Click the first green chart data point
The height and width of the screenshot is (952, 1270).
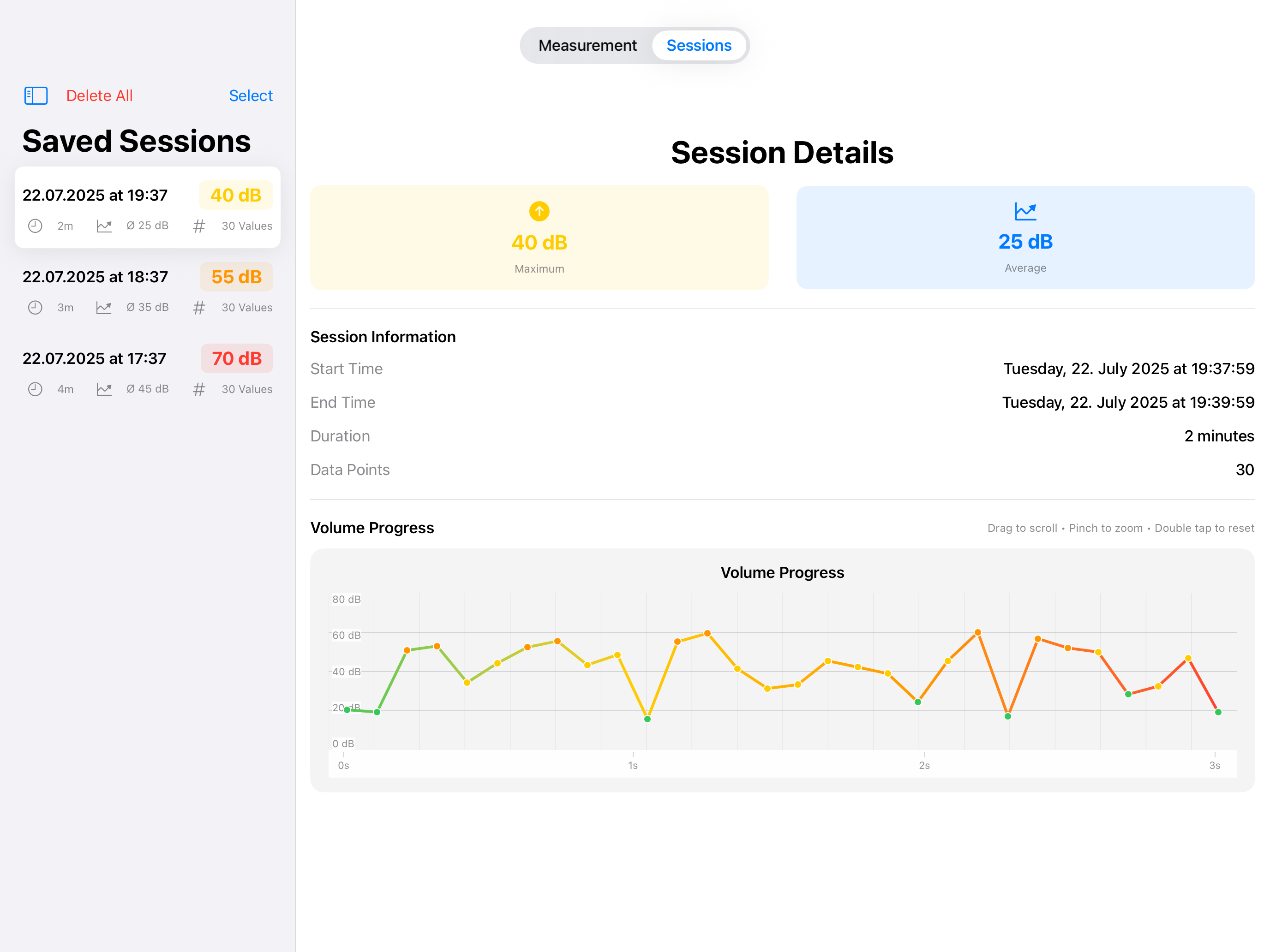coord(347,710)
